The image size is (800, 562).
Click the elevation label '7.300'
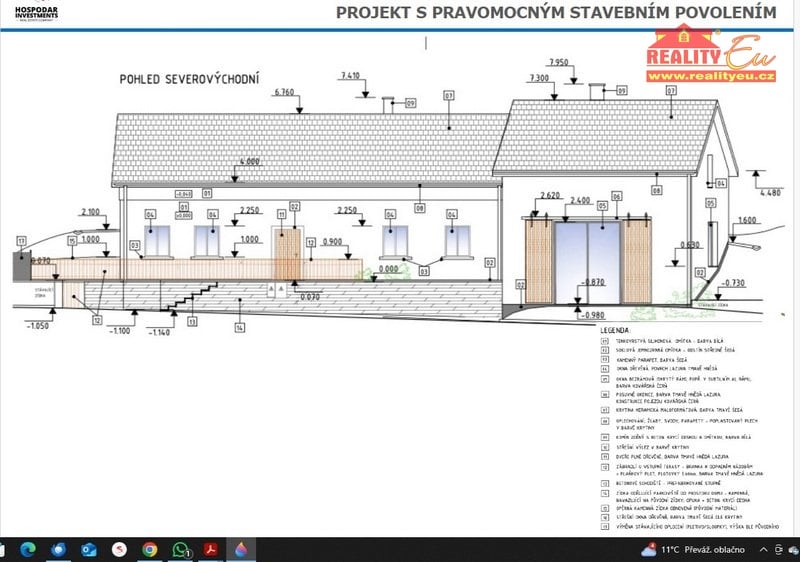(x=539, y=78)
